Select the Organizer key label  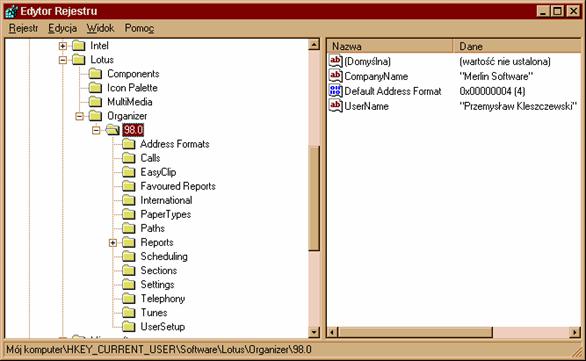point(127,116)
